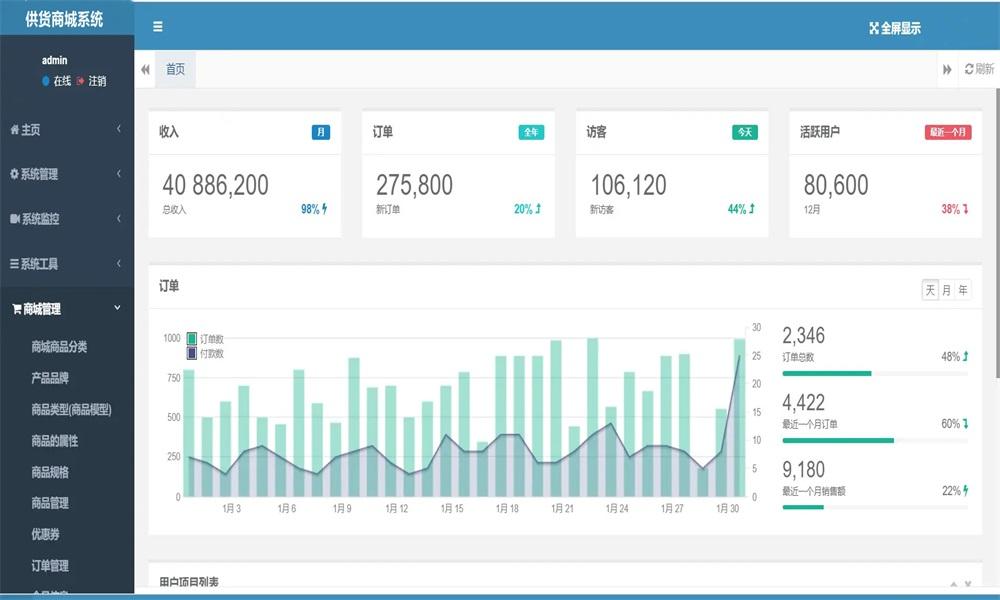This screenshot has height=600, width=1000.
Task: Click the 1月 15 axis label
Action: coord(452,508)
